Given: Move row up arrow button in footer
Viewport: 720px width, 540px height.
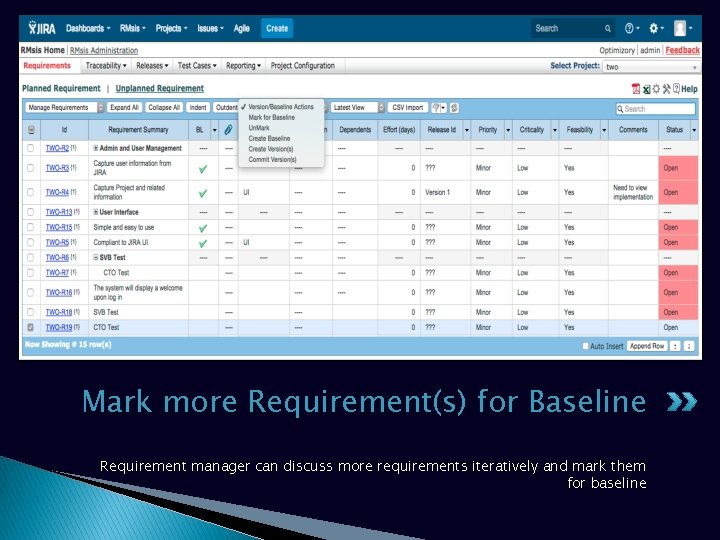Looking at the screenshot, I should [x=675, y=346].
